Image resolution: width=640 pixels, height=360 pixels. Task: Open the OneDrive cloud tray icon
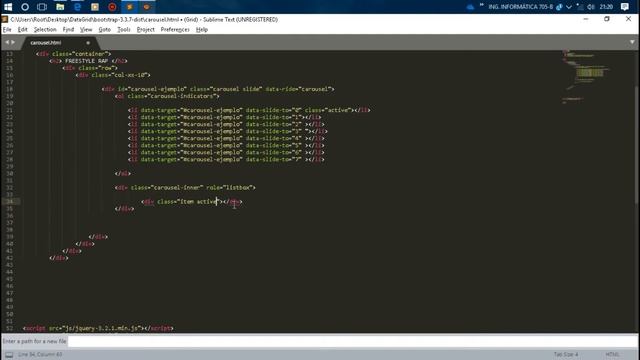[470, 7]
